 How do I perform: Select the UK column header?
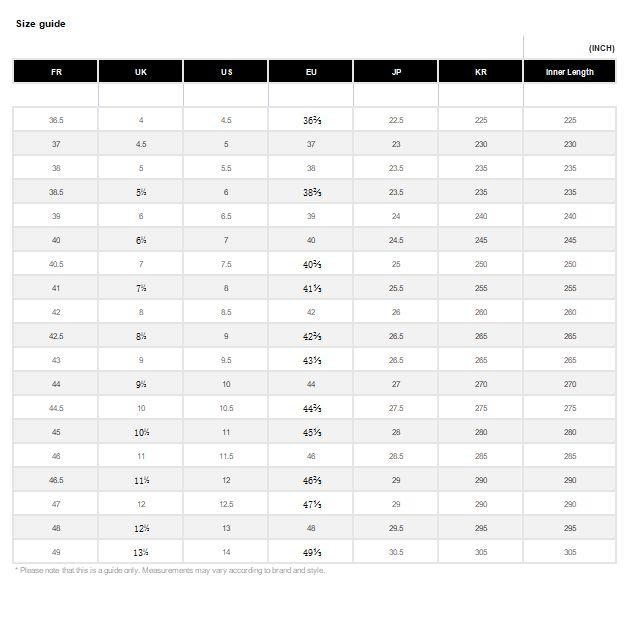coord(141,72)
